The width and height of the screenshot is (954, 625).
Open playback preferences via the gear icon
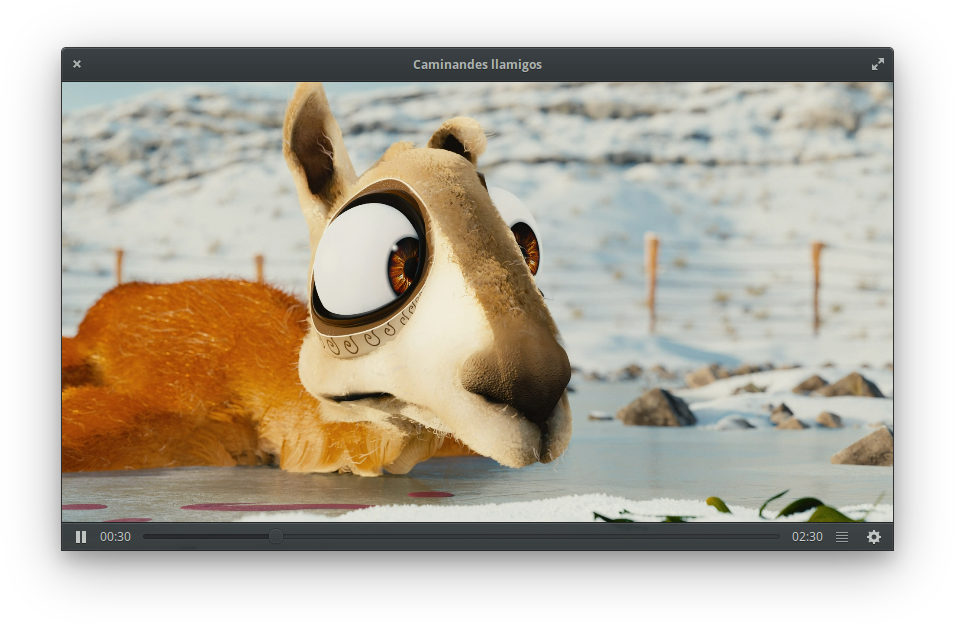874,537
